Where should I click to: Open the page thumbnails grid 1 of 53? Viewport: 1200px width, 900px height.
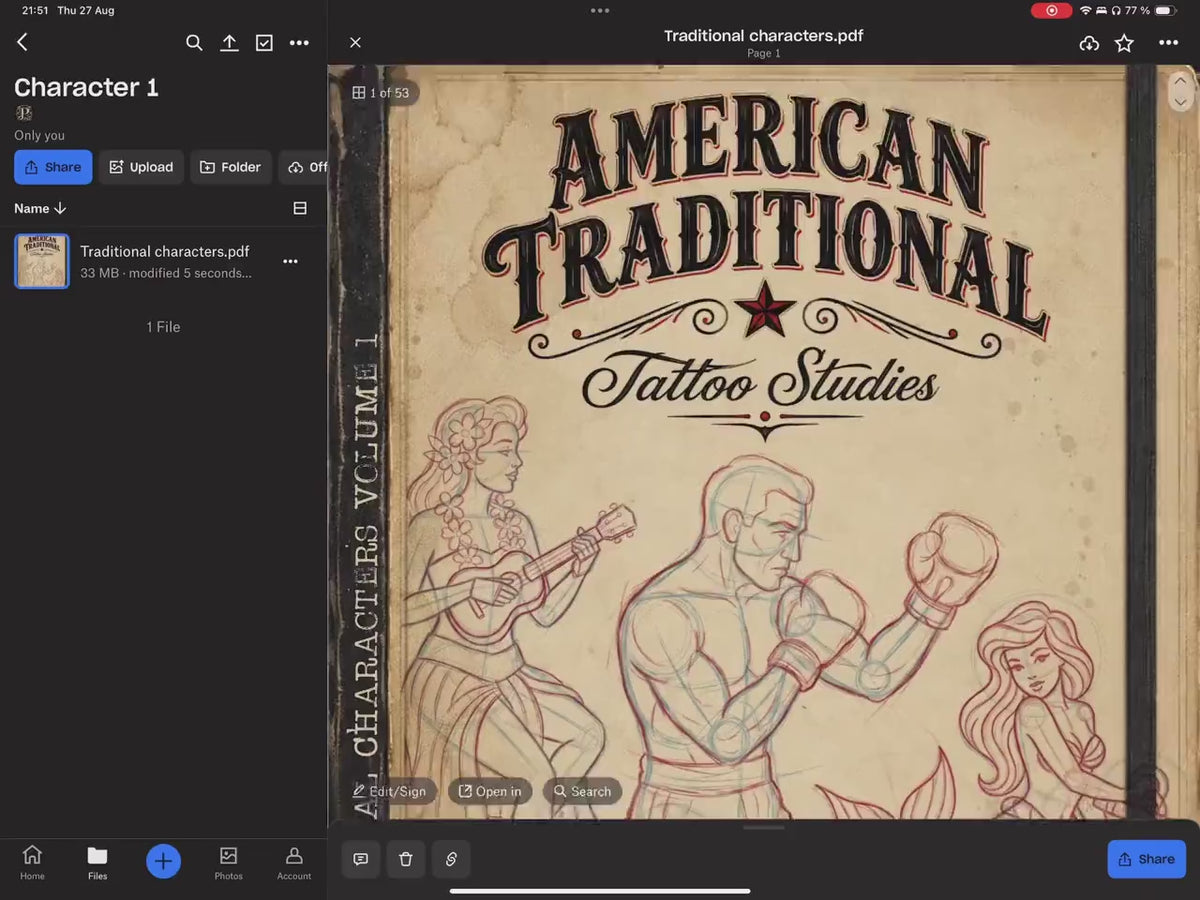(380, 93)
